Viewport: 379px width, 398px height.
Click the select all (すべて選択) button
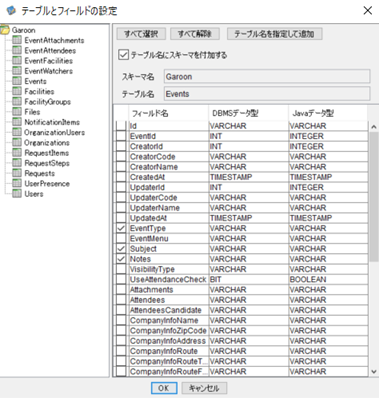coord(141,34)
